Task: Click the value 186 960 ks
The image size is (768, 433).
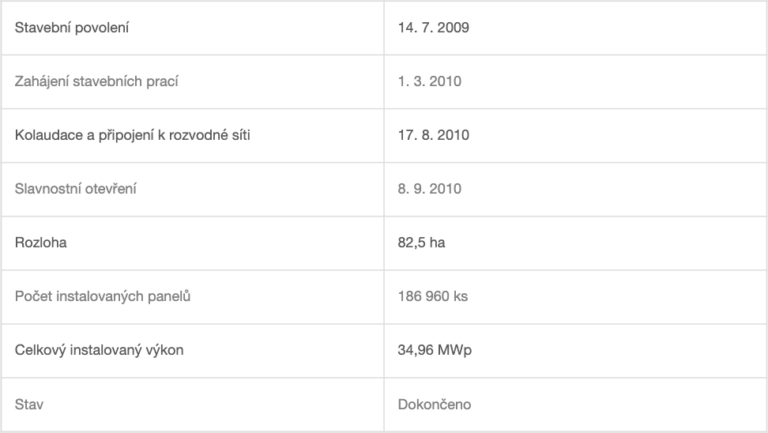Action: (432, 296)
